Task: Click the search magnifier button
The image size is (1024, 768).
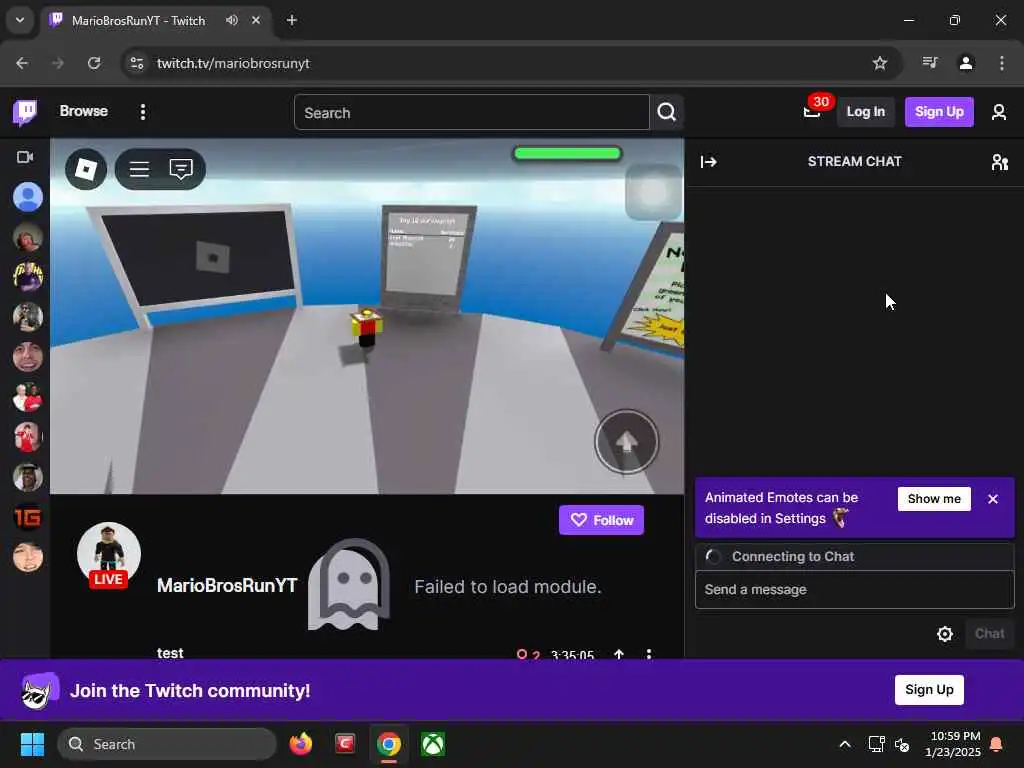Action: click(666, 112)
